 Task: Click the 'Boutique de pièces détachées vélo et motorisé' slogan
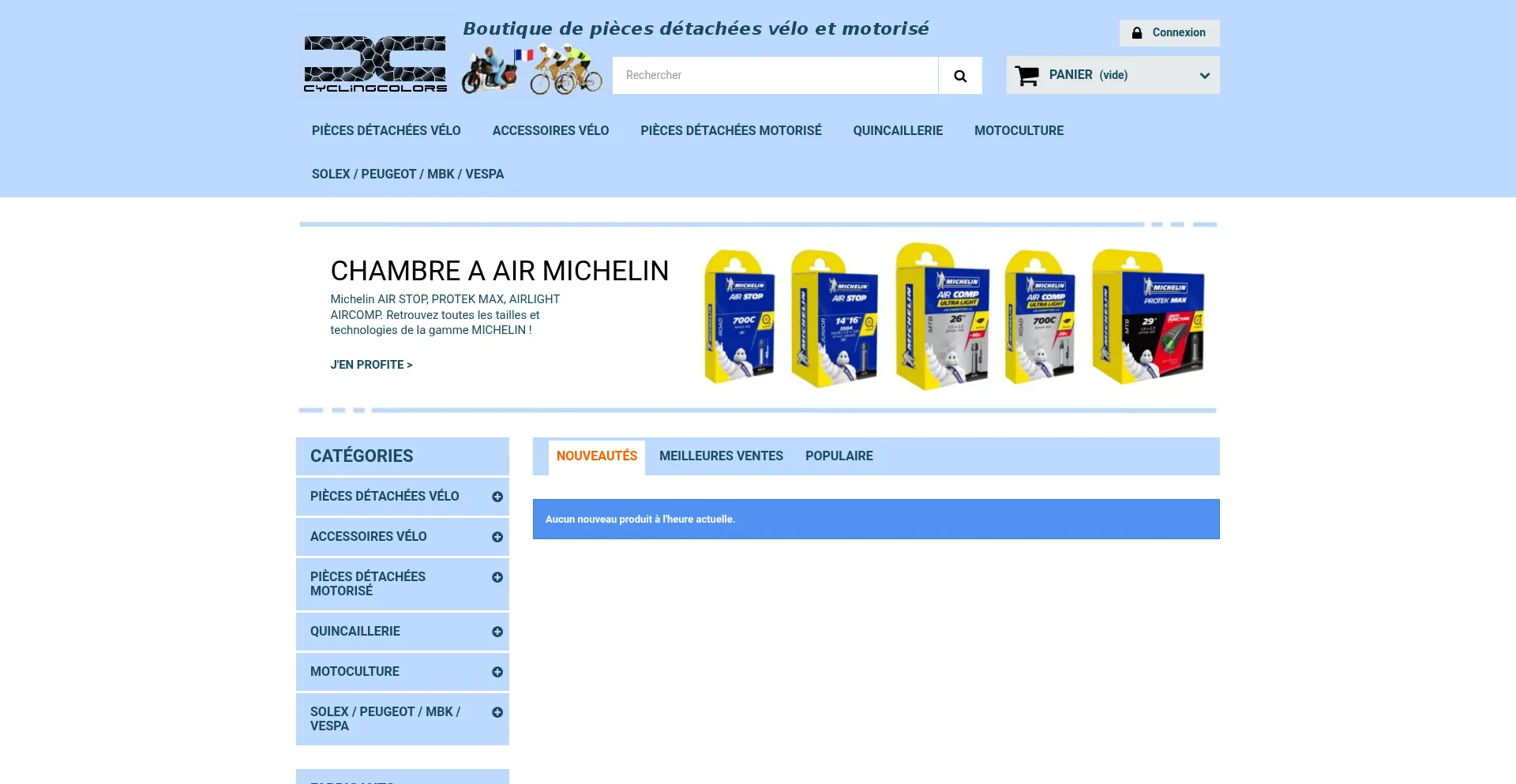(x=696, y=29)
